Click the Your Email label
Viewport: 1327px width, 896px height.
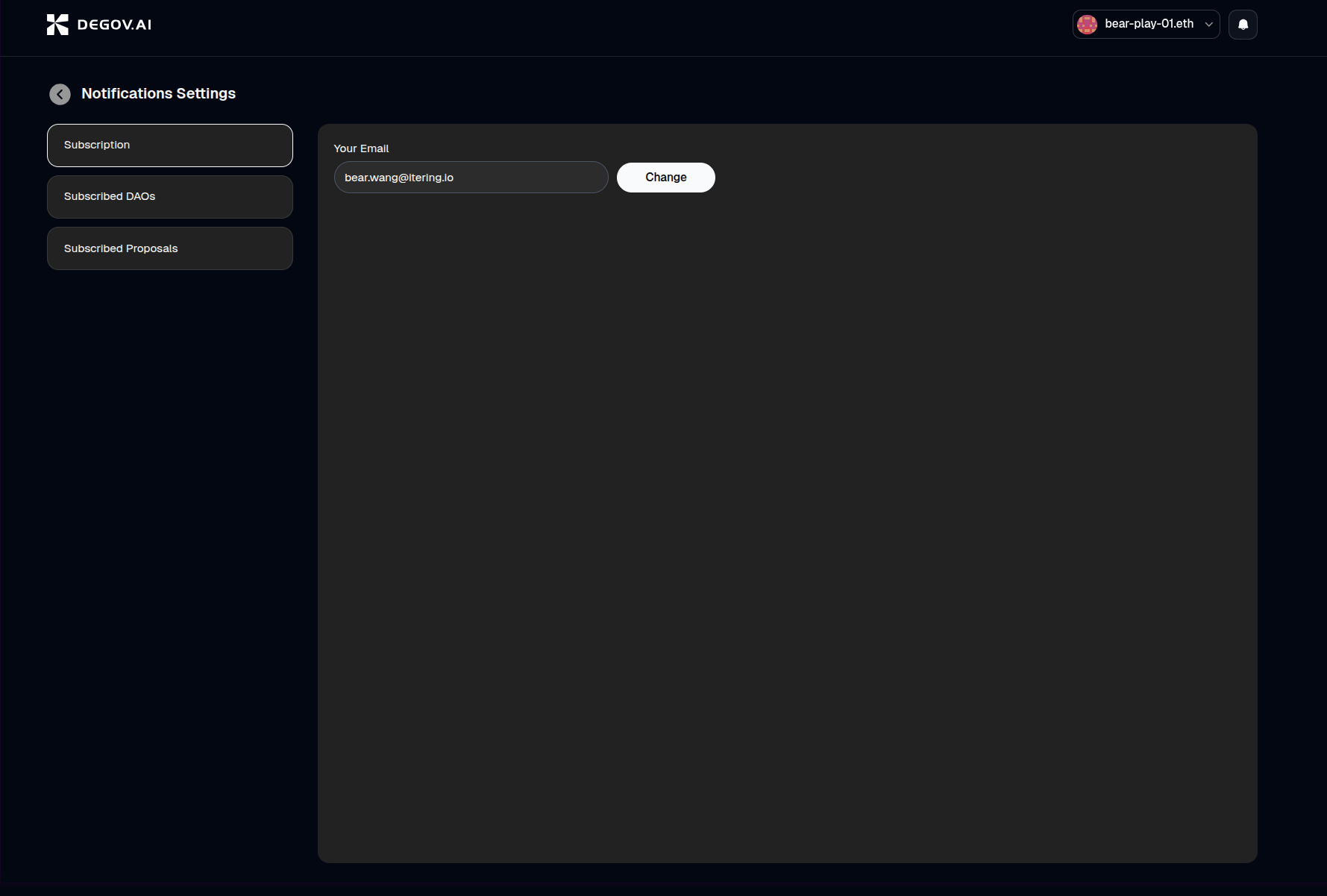[361, 148]
